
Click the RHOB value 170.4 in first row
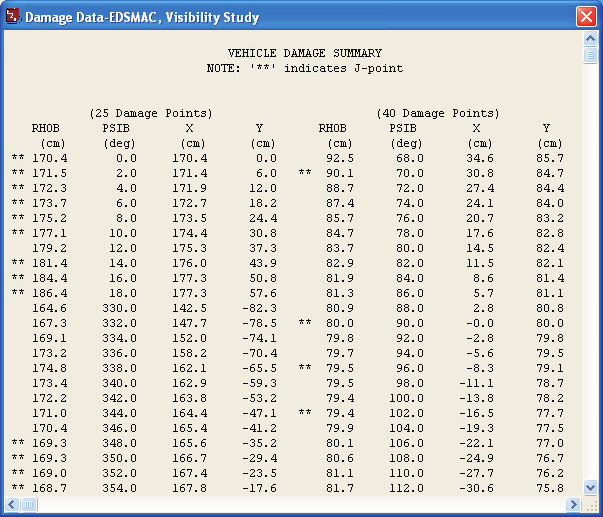click(50, 158)
